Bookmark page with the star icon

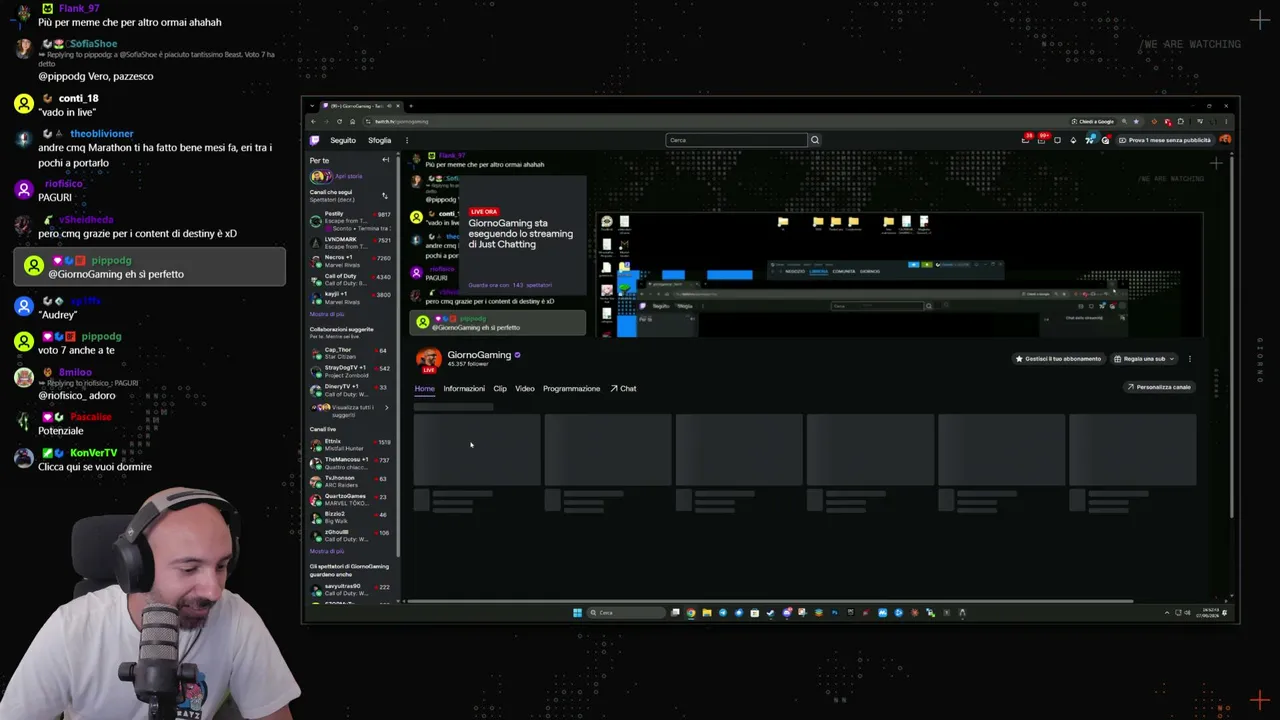(x=1137, y=121)
